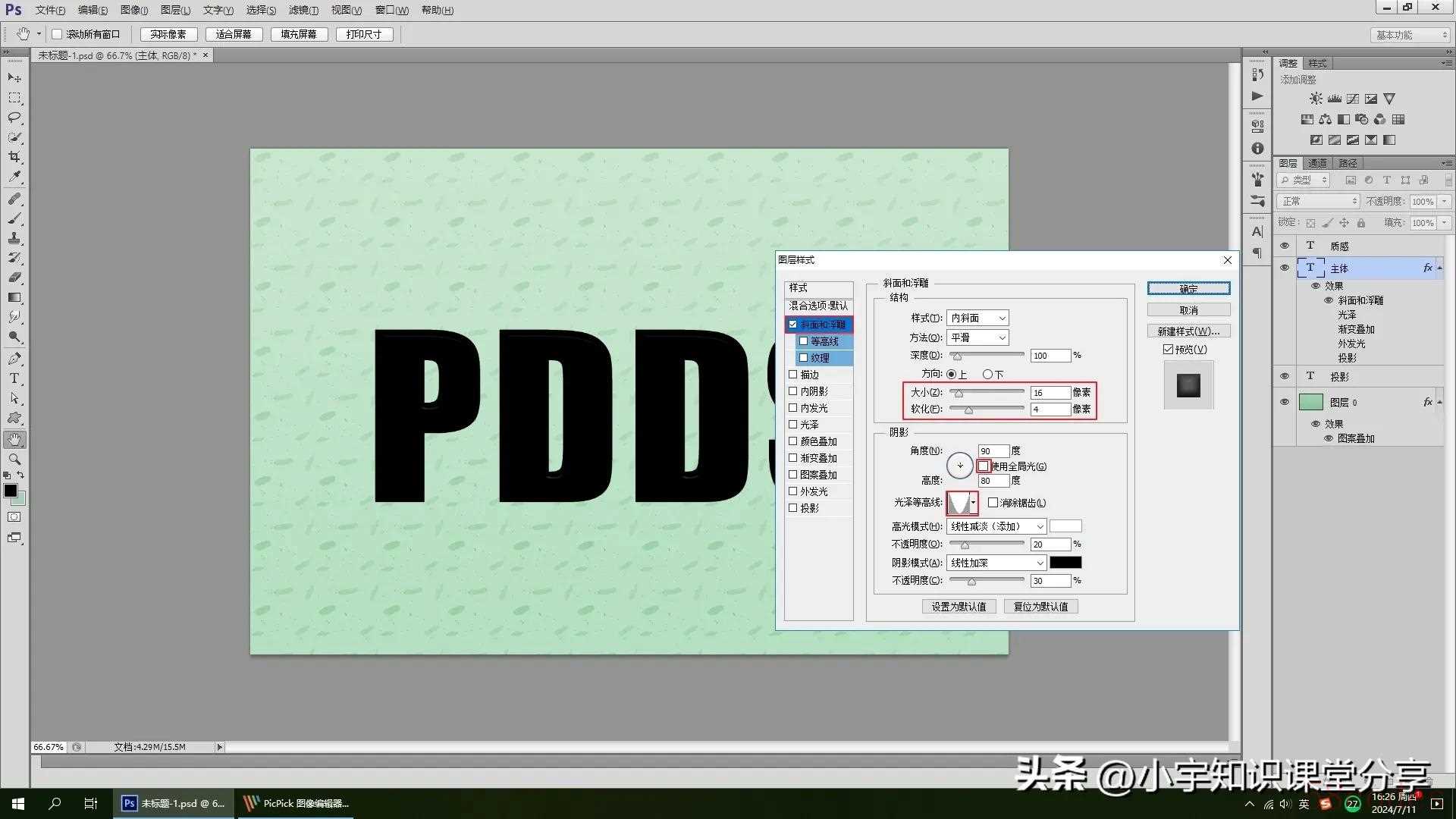
Task: Click the 新建样式 button
Action: tap(1188, 331)
